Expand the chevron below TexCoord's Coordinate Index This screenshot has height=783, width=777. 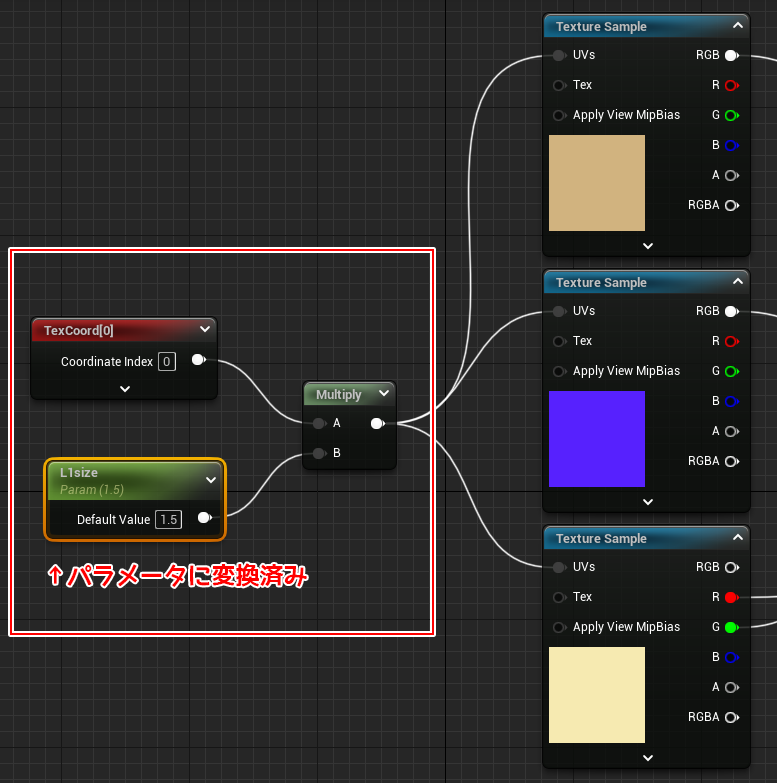pos(125,389)
